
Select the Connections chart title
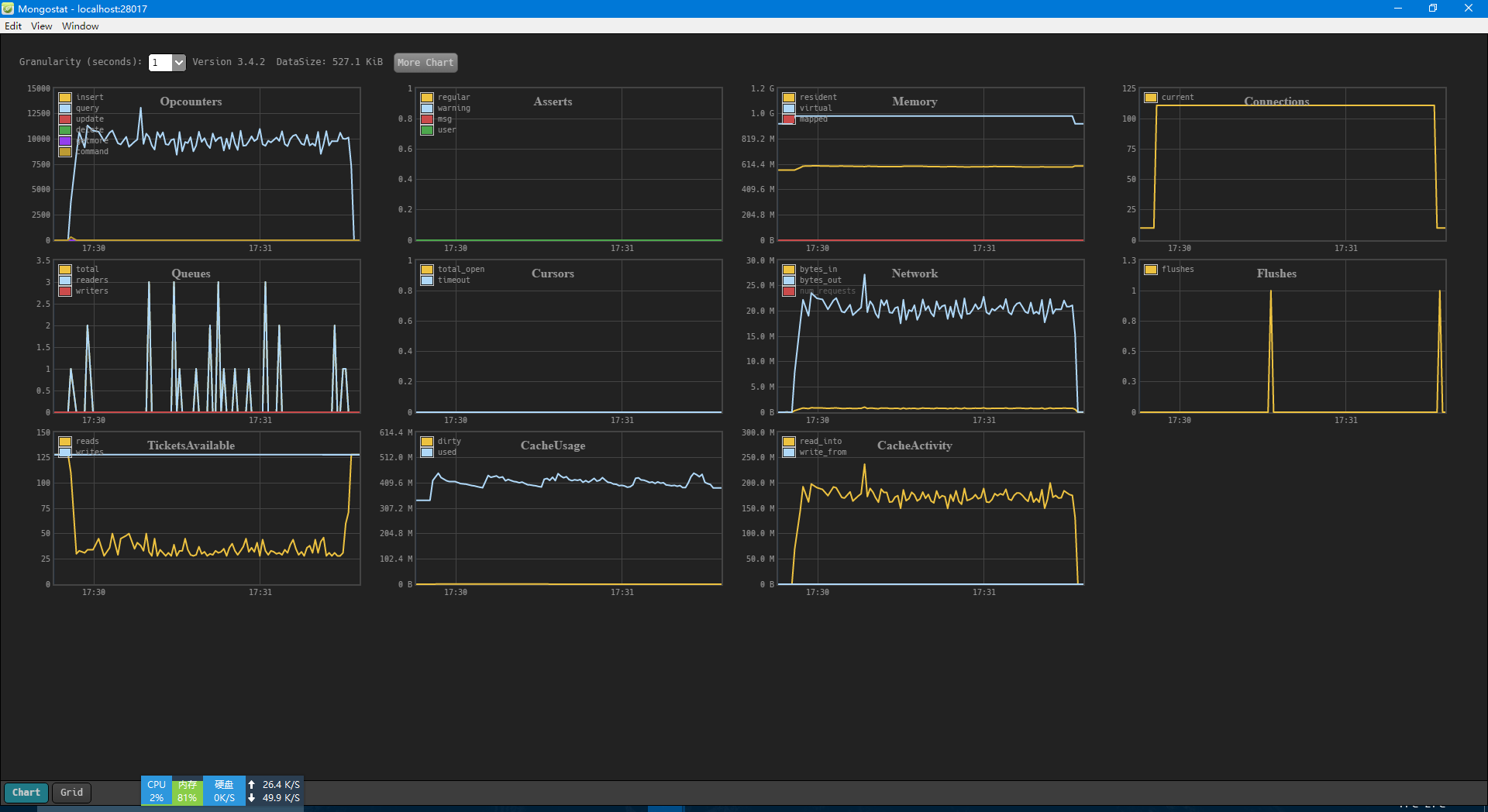1276,101
